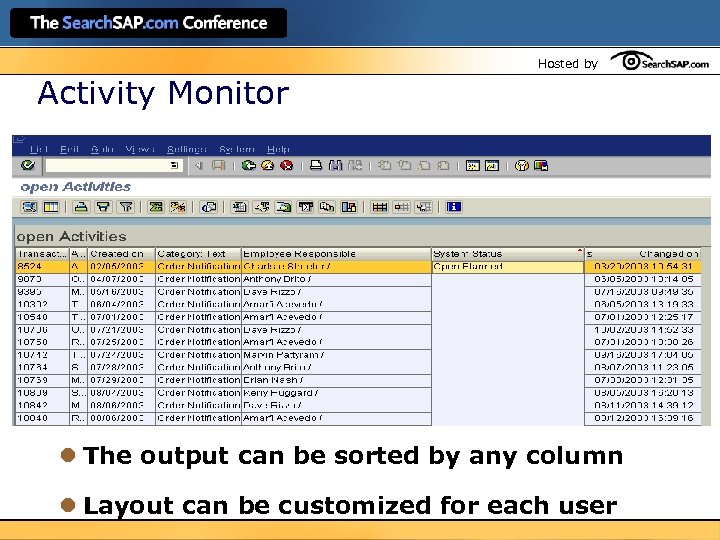
Task: Click the Employee Responsible column header
Action: pos(337,254)
